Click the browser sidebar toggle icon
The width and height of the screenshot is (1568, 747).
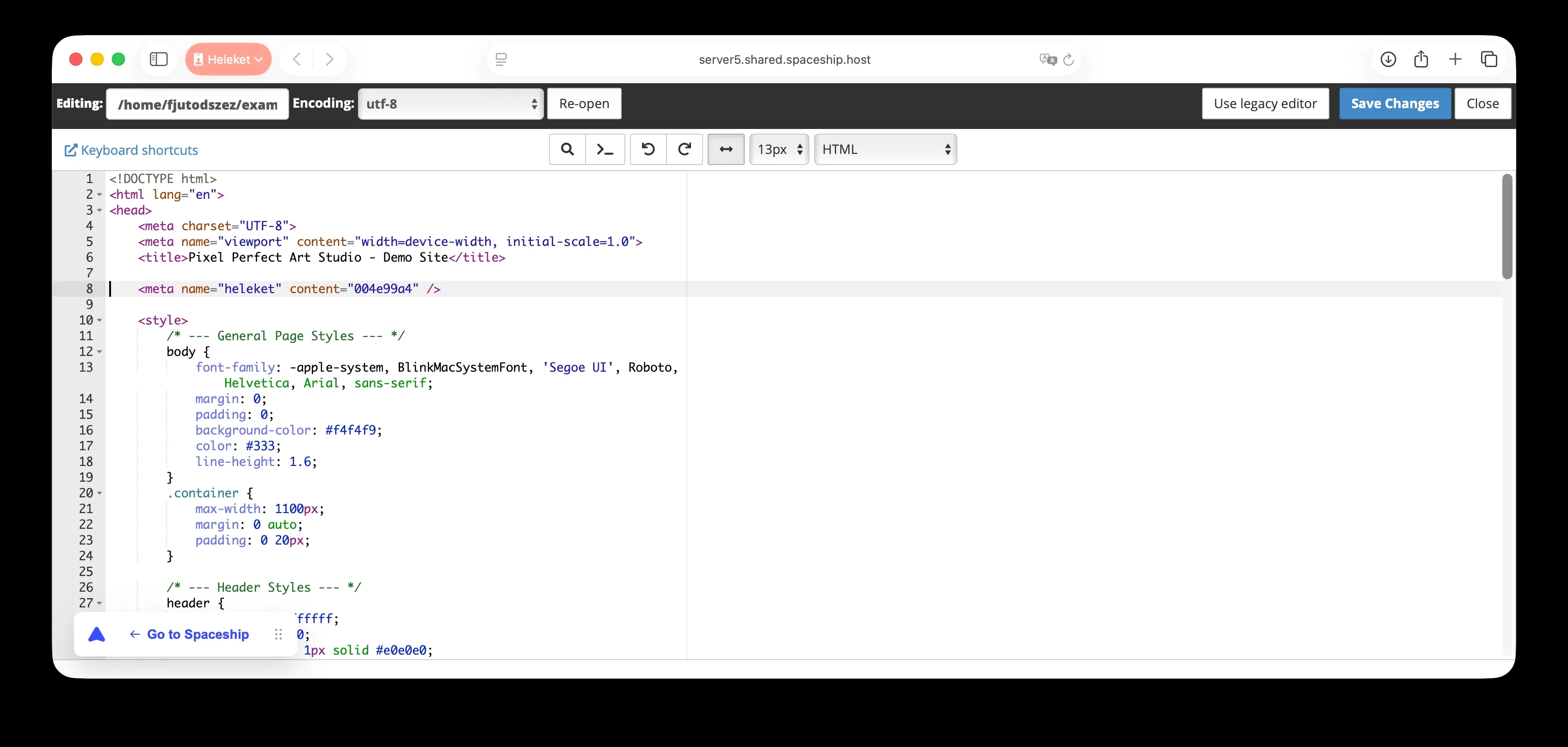[159, 59]
